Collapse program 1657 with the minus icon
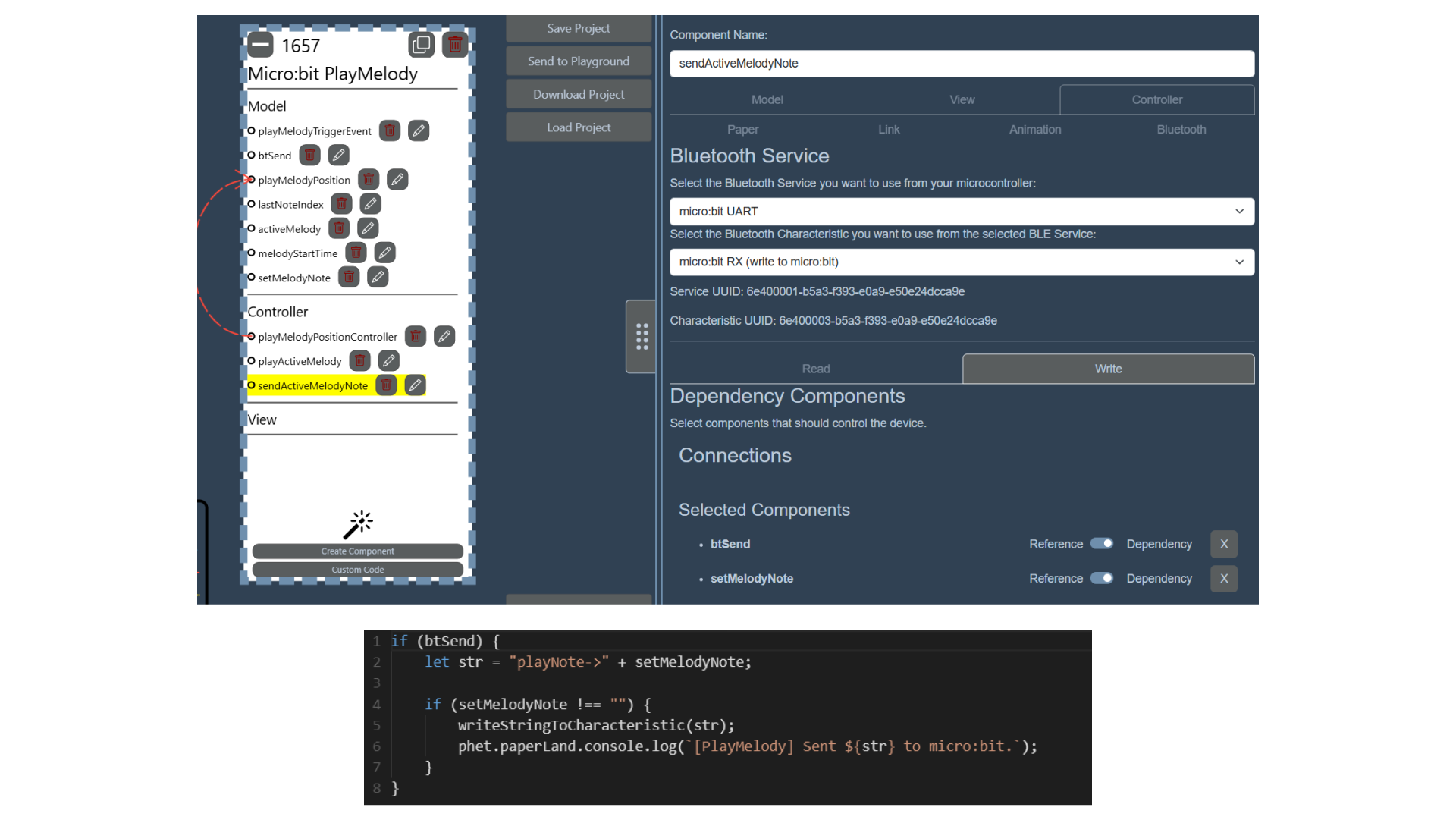 pos(260,45)
